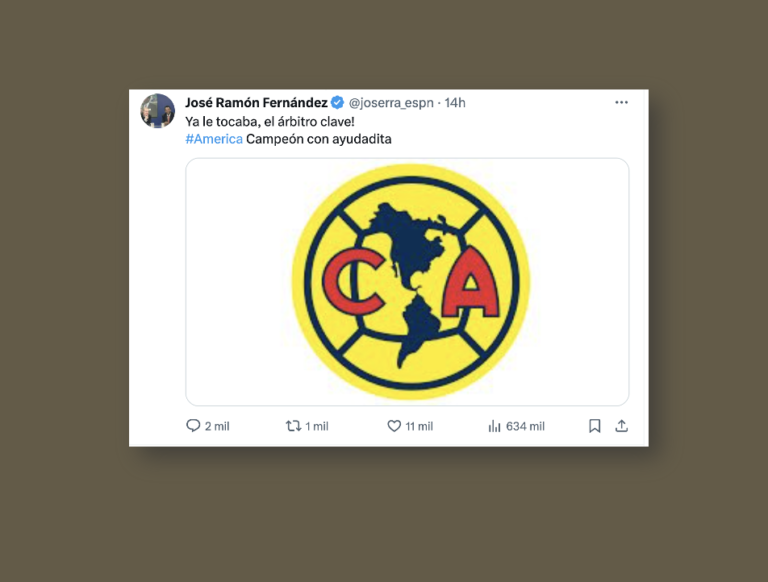The width and height of the screenshot is (768, 582).
Task: Expand the Club América crest image
Action: point(407,282)
